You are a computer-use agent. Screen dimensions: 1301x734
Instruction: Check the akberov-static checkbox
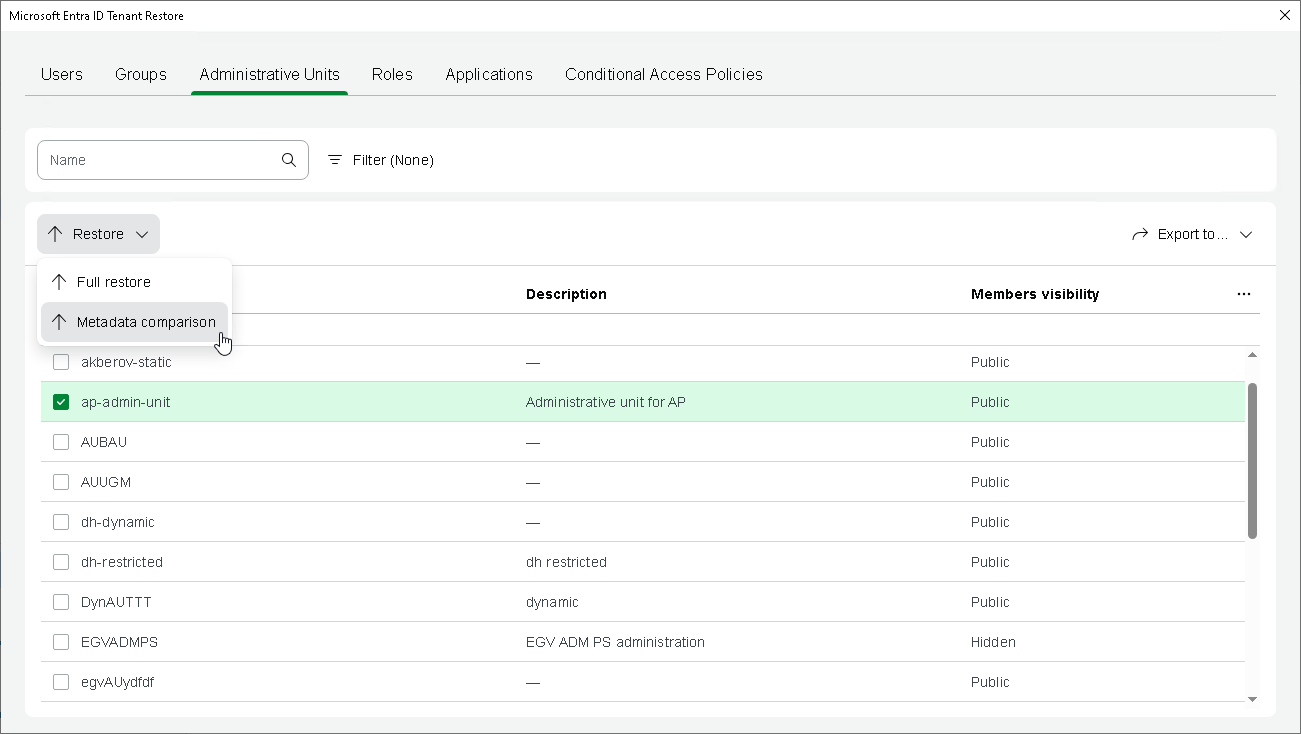pos(61,362)
